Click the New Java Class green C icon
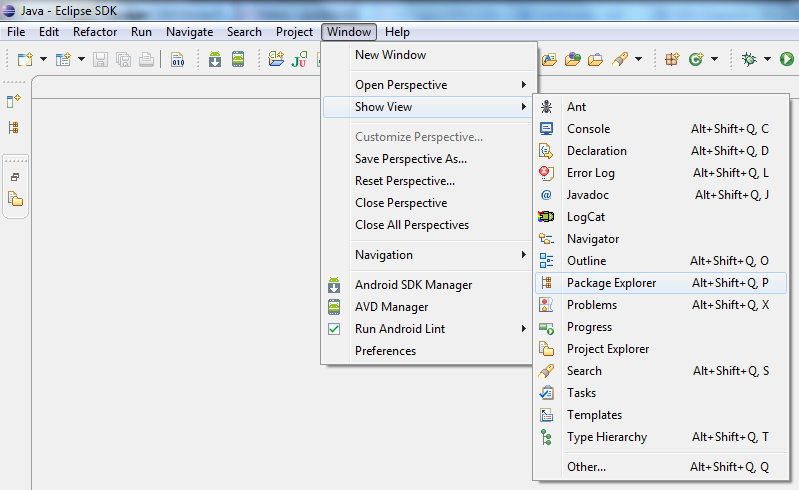 tap(696, 60)
